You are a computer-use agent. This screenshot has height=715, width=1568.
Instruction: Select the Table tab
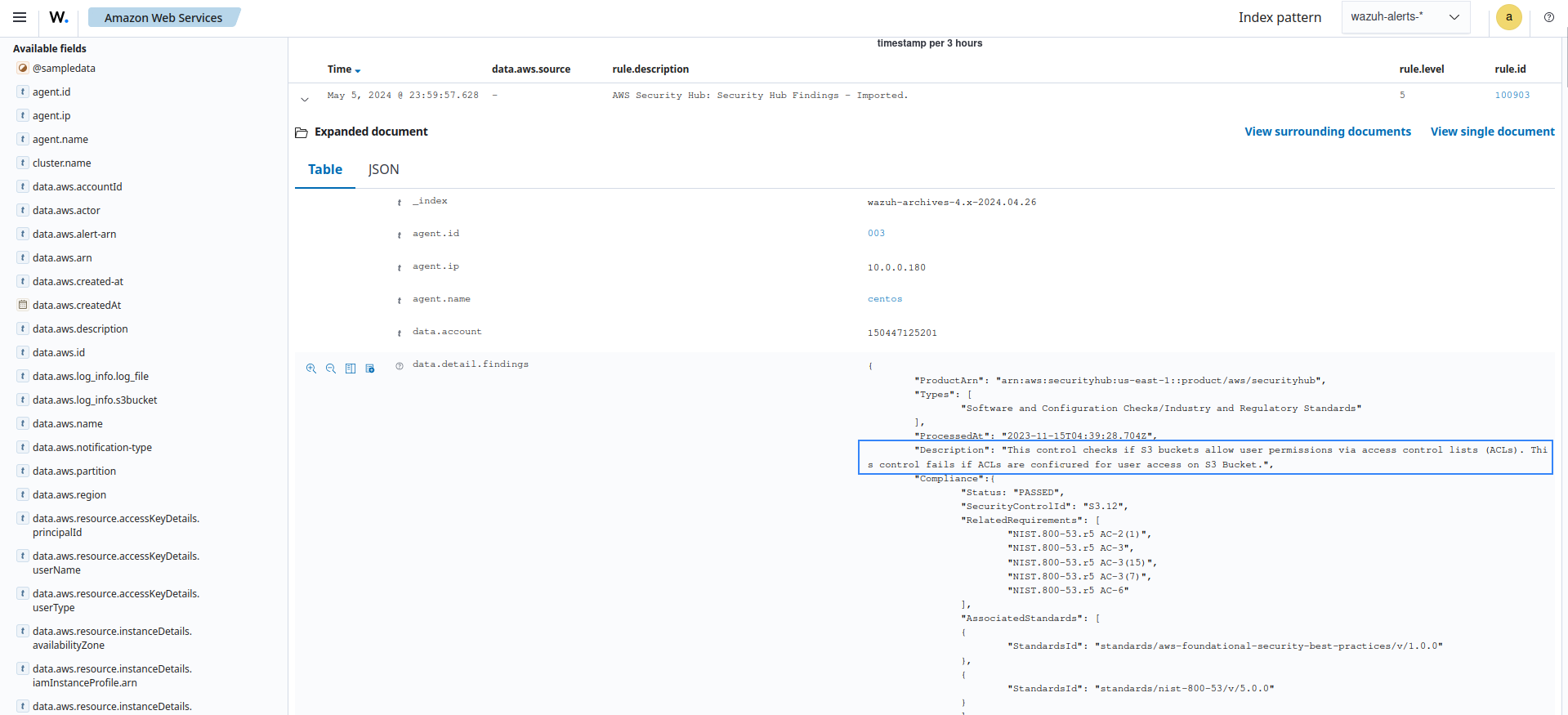(x=324, y=169)
